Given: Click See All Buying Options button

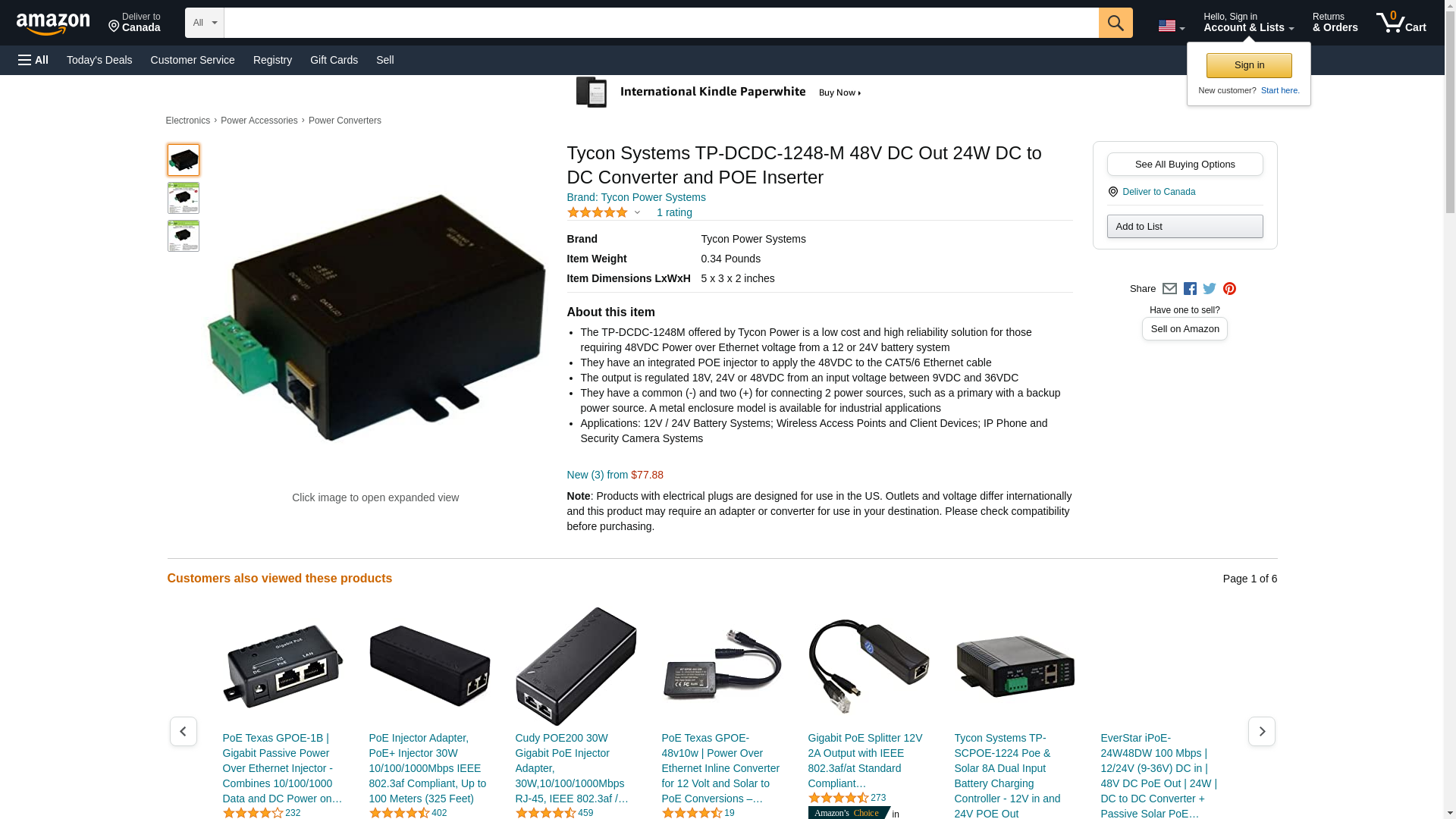Looking at the screenshot, I should (x=1185, y=165).
